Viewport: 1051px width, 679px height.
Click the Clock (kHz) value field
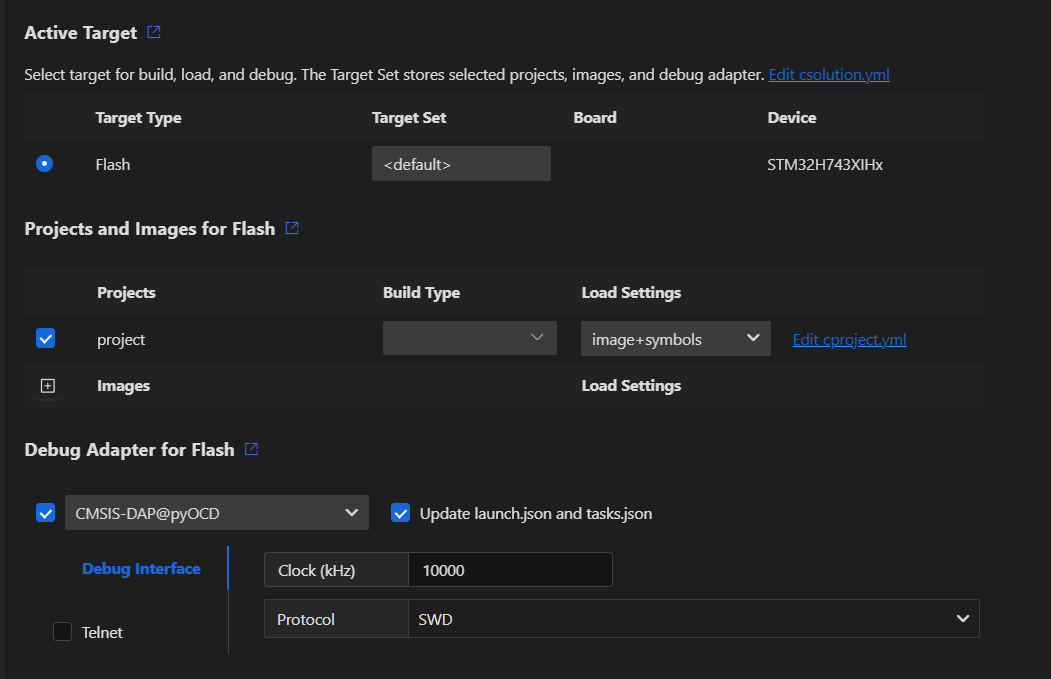(x=509, y=570)
